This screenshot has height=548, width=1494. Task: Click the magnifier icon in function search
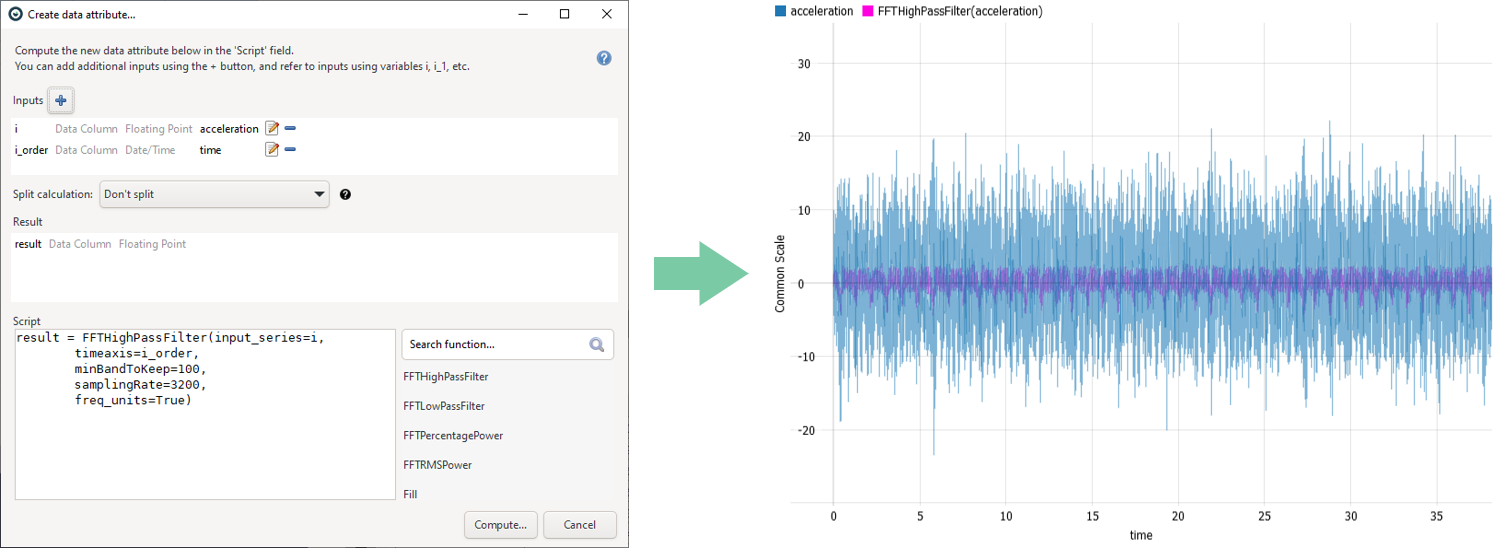pyautogui.click(x=597, y=345)
